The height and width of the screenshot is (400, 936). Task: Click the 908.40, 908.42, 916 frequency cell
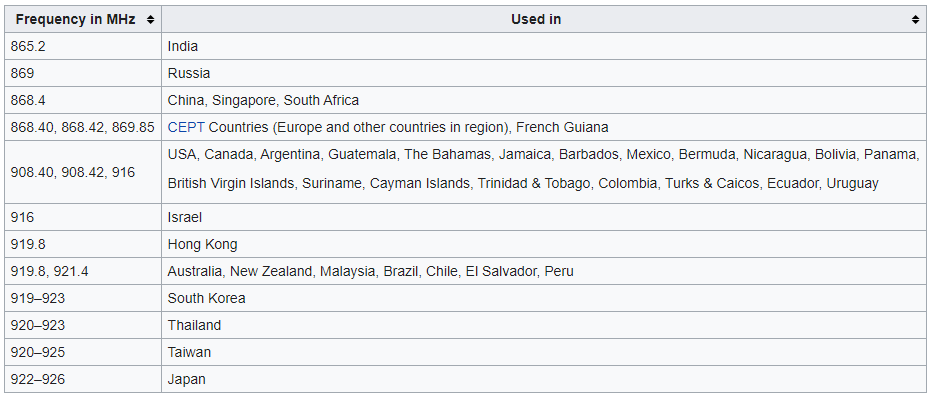(83, 172)
